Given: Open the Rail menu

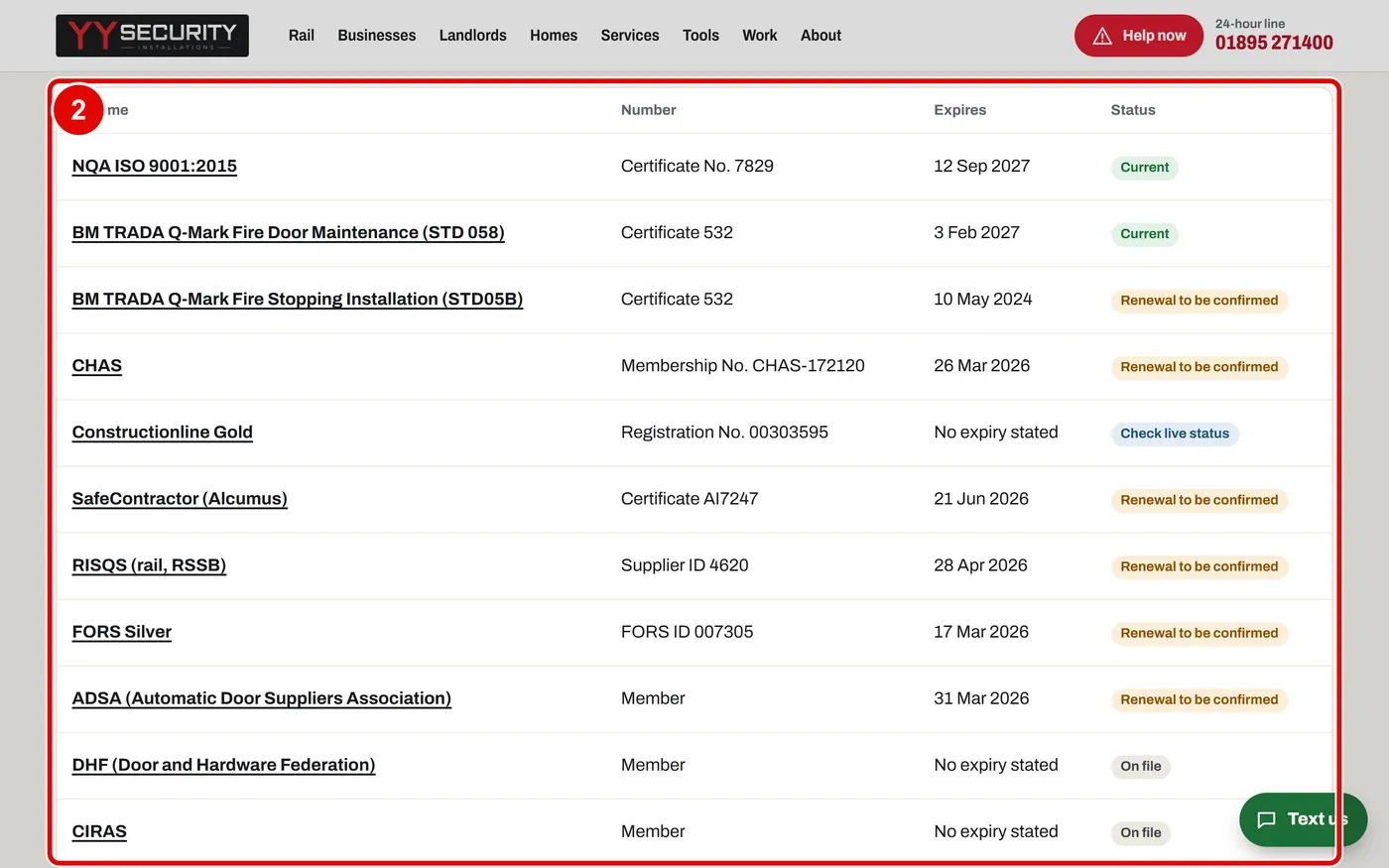Looking at the screenshot, I should coord(301,36).
